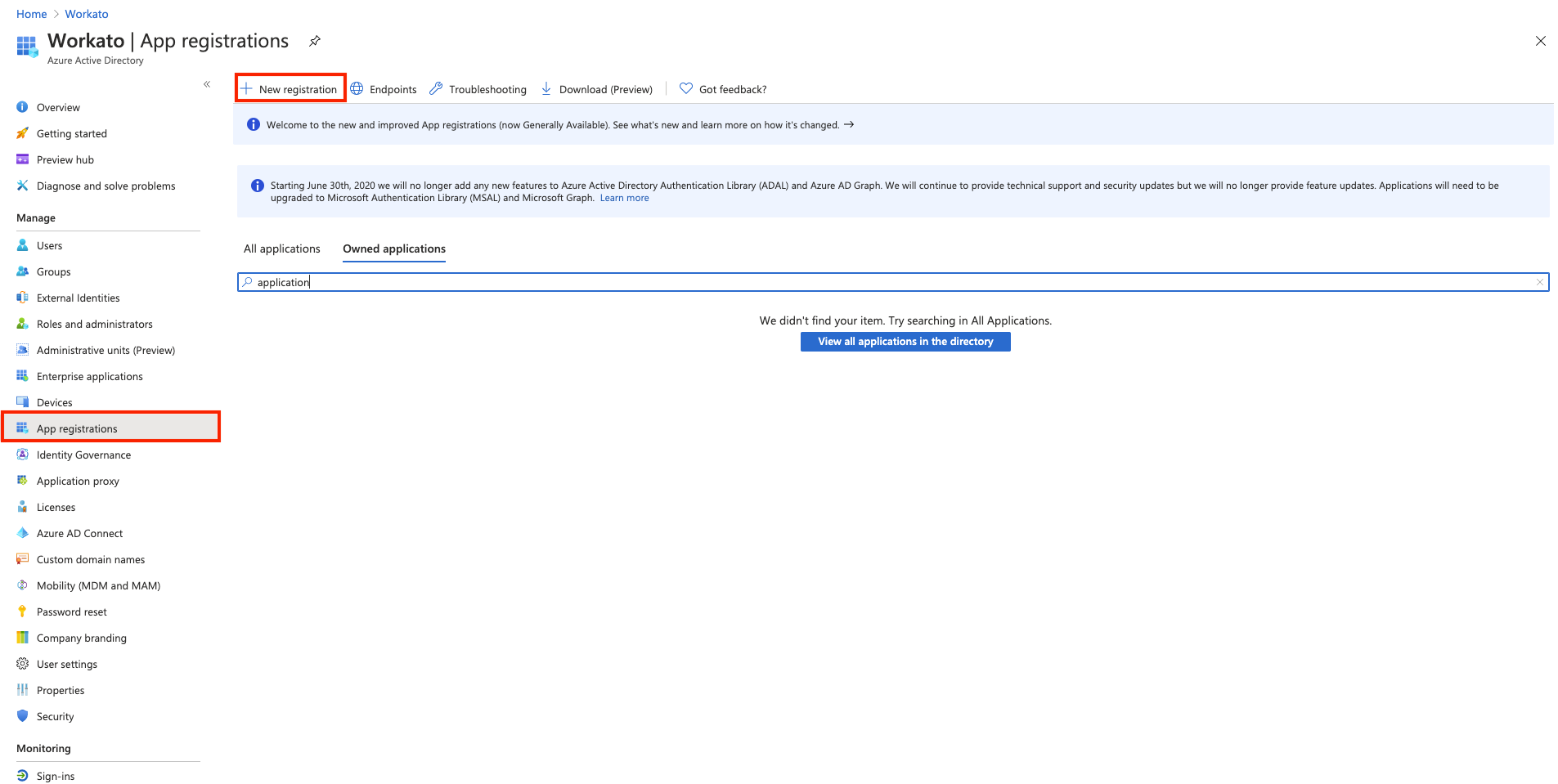The height and width of the screenshot is (784, 1558).
Task: Click into the application search field
Action: tap(891, 282)
